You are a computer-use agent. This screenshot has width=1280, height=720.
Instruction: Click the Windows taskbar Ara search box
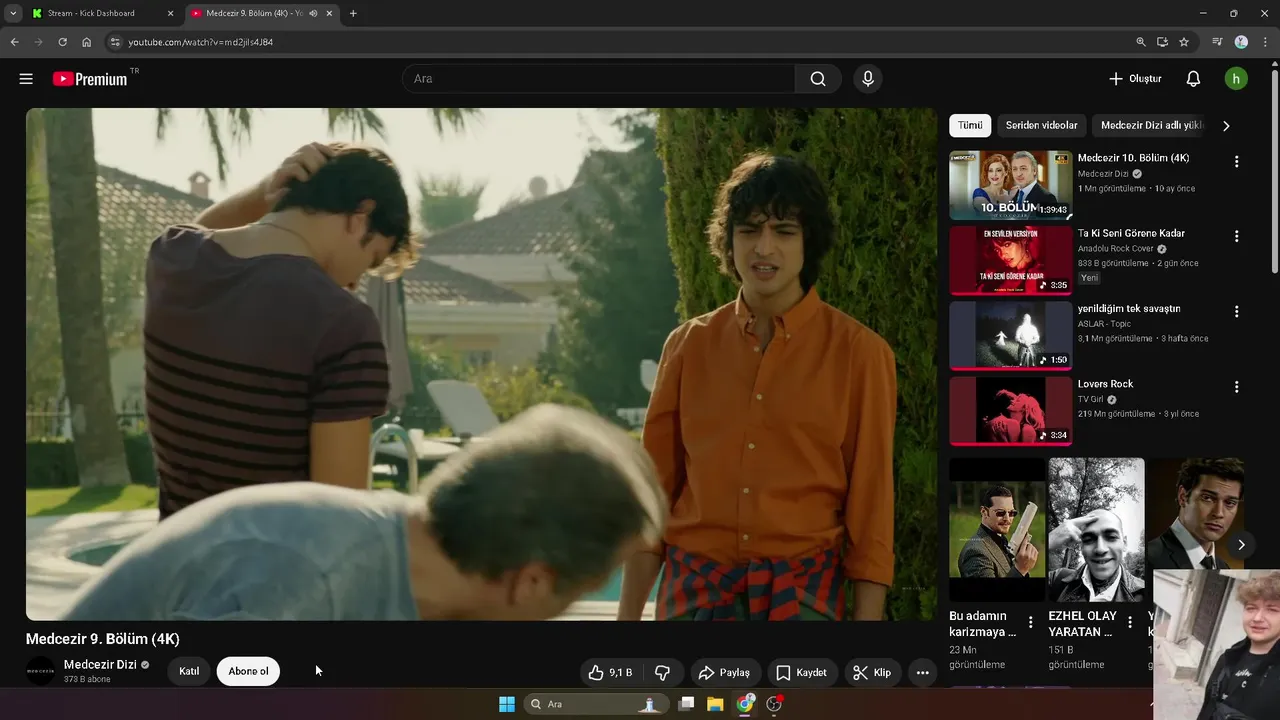coord(596,704)
